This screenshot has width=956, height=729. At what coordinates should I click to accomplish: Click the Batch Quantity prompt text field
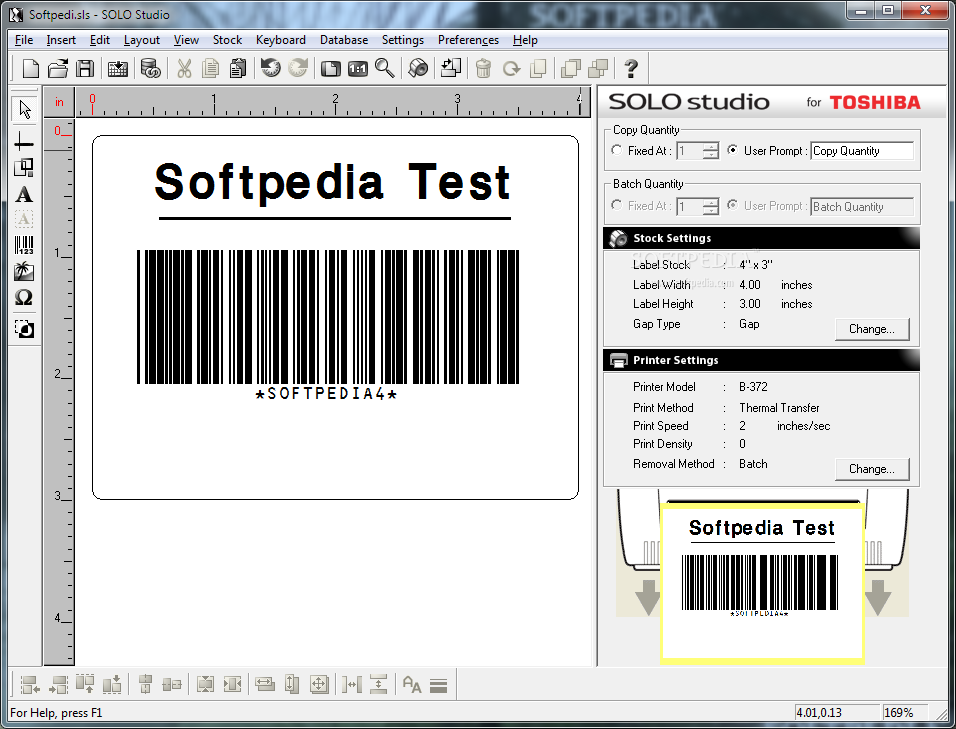pos(862,207)
